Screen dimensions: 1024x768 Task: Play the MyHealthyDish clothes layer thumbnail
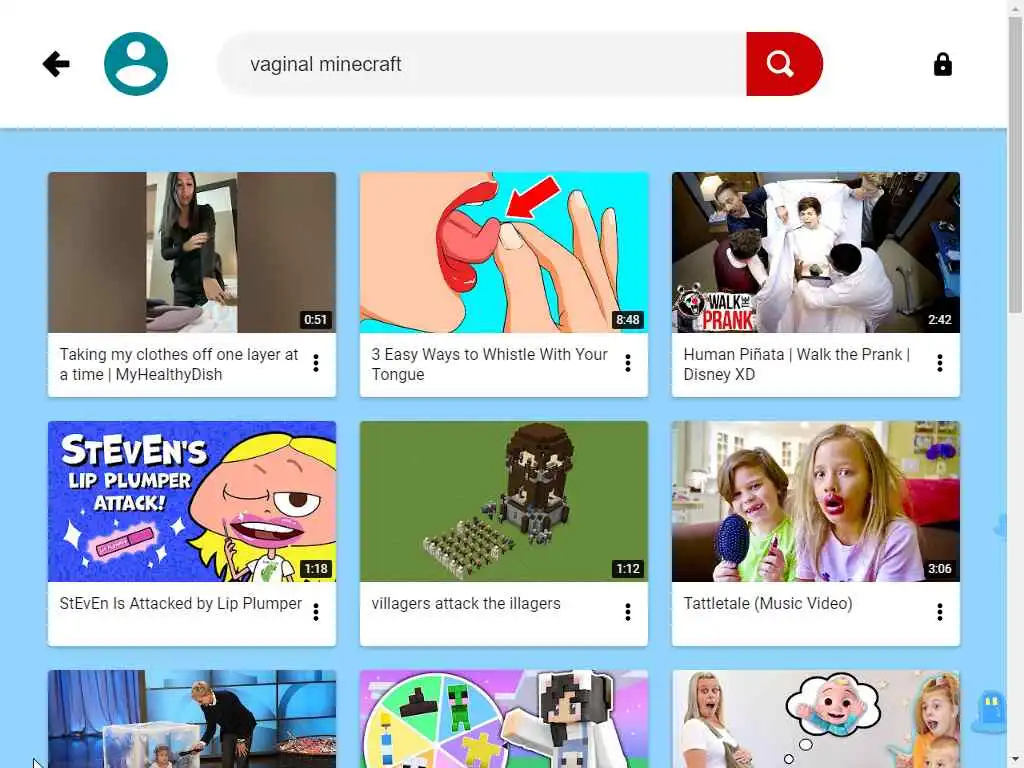click(x=192, y=253)
